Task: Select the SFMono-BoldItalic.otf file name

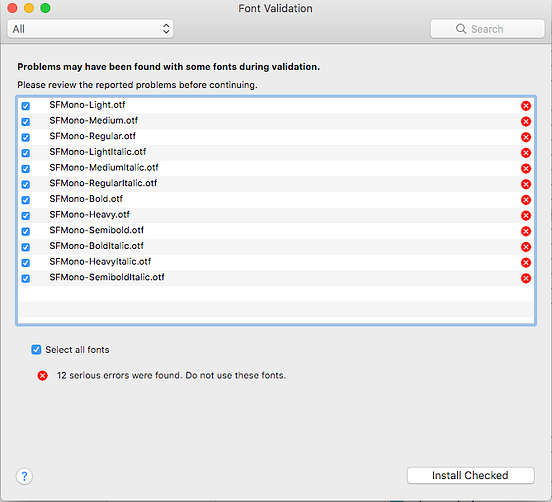Action: pyautogui.click(x=96, y=246)
